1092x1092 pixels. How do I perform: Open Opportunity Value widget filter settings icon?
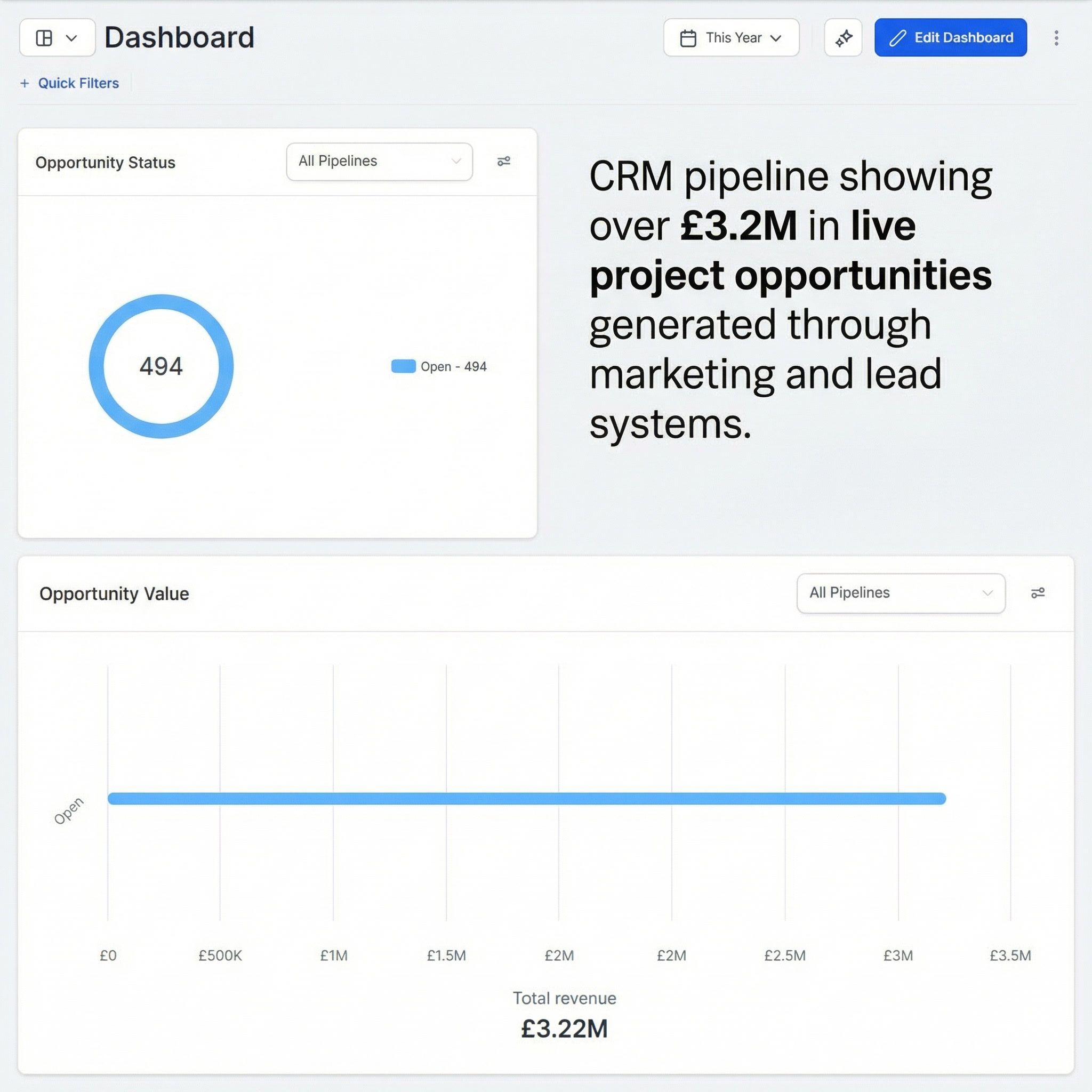pyautogui.click(x=1038, y=593)
